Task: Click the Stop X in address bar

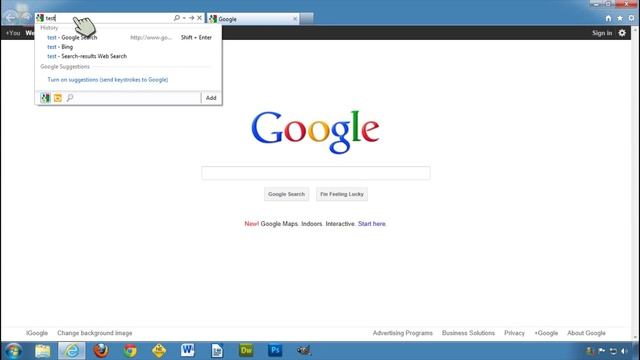Action: click(199, 18)
